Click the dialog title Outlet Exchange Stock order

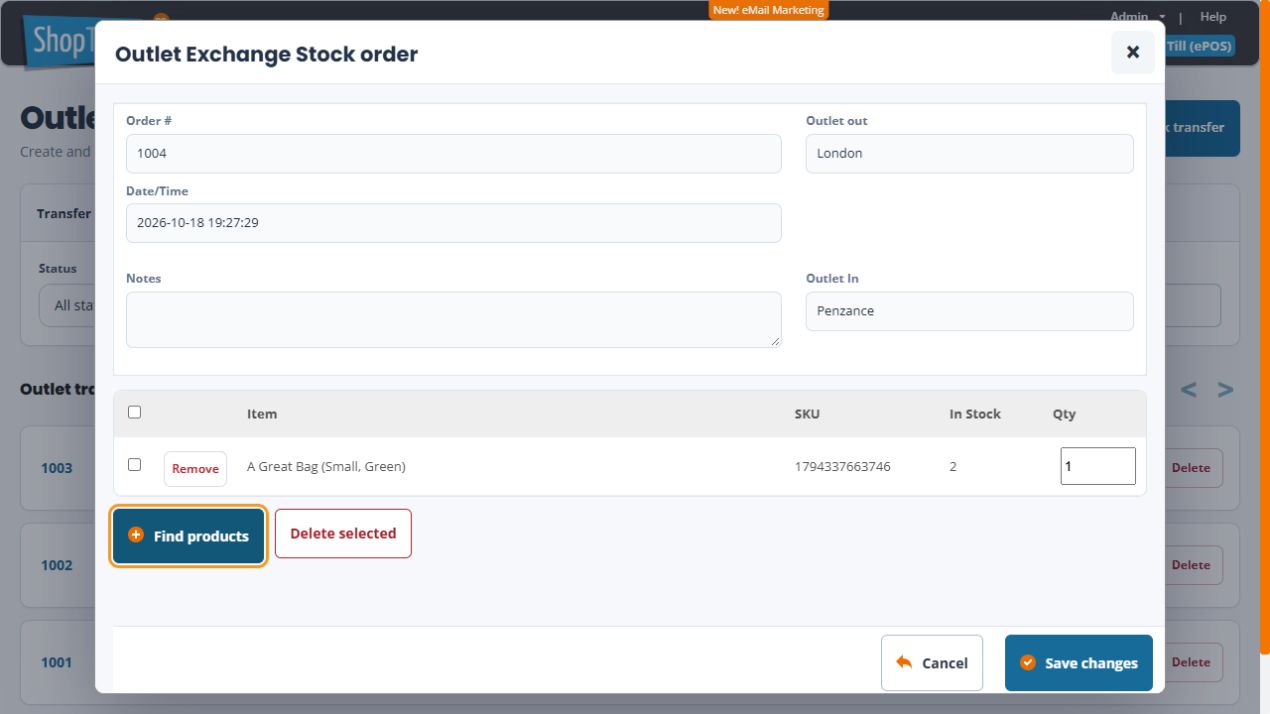(x=267, y=54)
